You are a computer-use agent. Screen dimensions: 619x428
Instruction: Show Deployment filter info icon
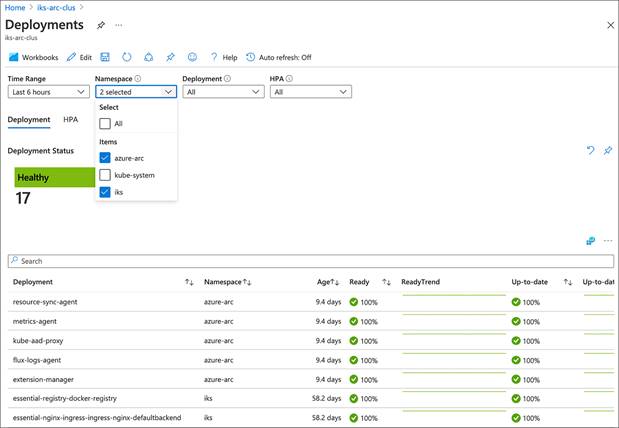(227, 79)
